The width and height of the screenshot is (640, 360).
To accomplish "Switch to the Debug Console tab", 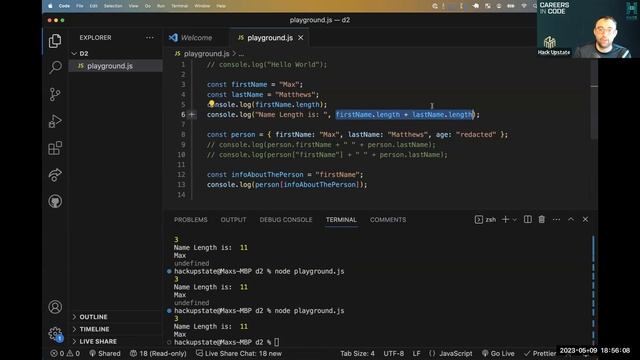I will [286, 220].
